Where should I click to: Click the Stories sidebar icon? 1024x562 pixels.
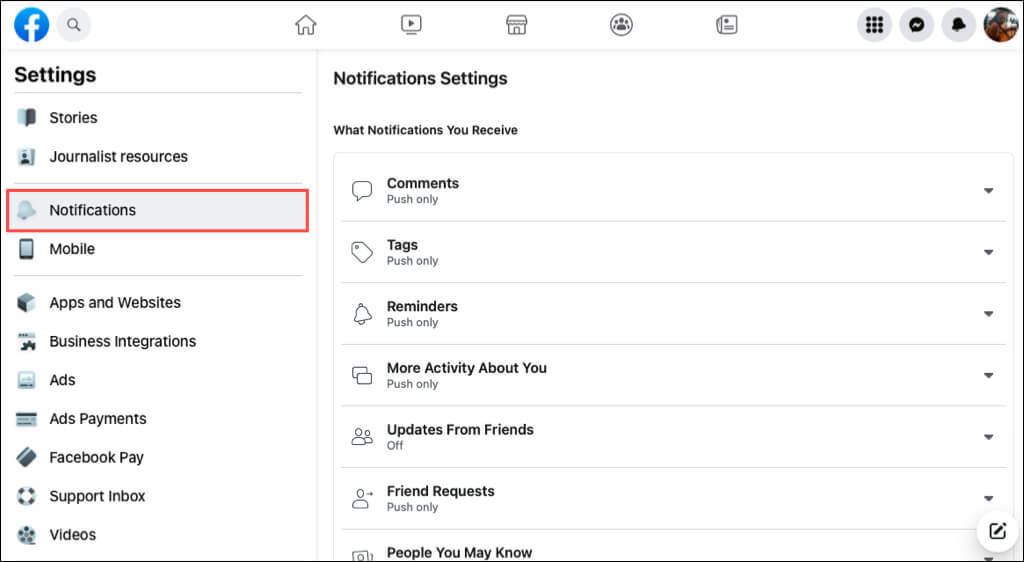tap(27, 117)
